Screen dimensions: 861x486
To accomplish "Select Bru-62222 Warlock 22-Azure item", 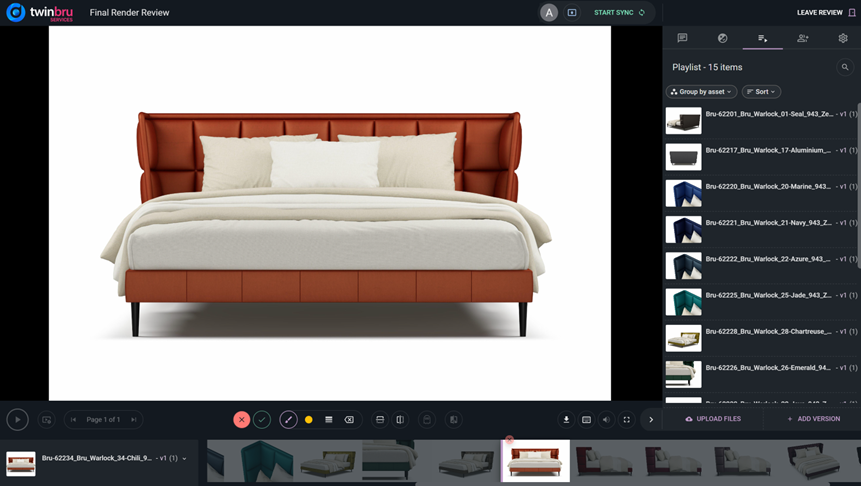I will click(x=761, y=265).
